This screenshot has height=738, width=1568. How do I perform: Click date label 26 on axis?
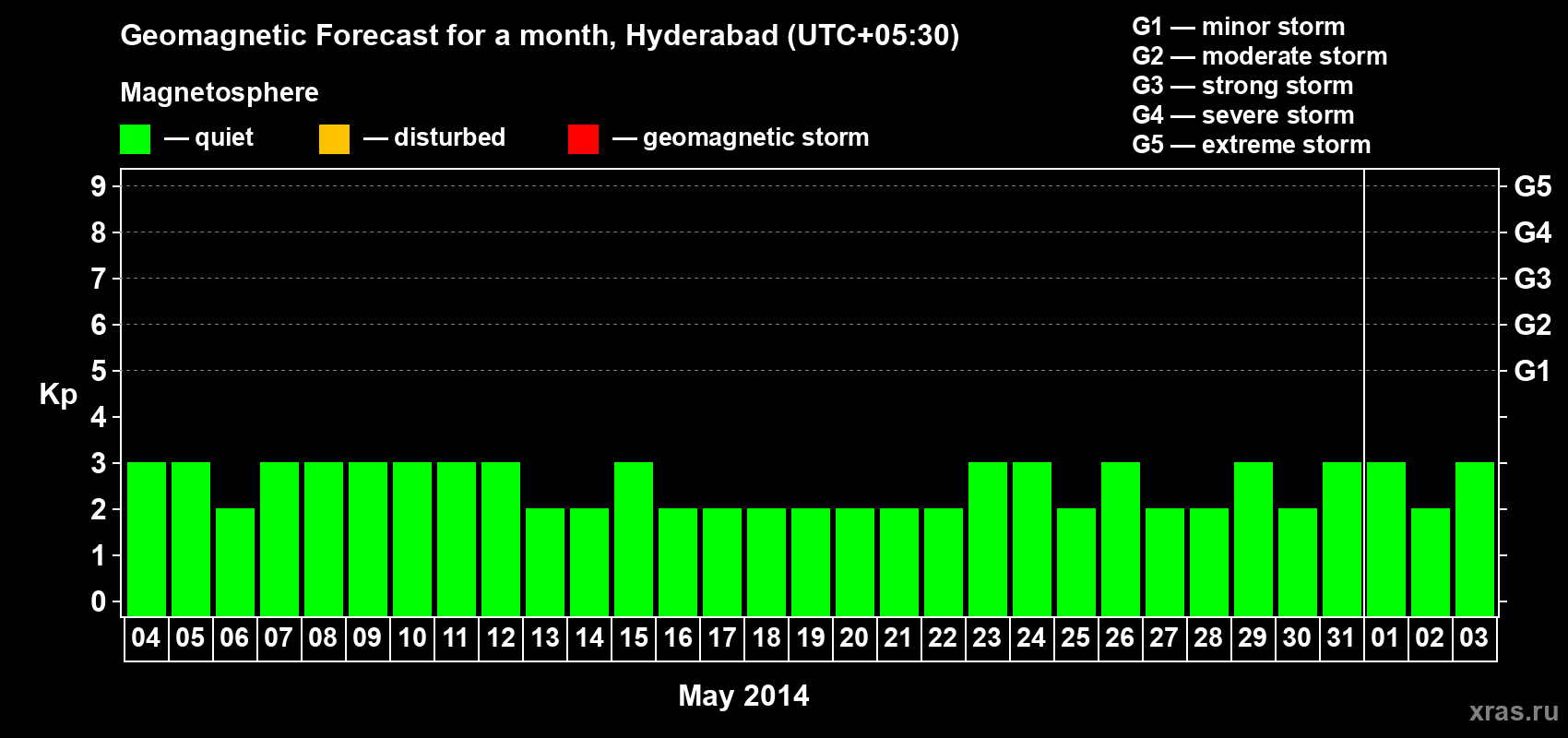[1120, 638]
